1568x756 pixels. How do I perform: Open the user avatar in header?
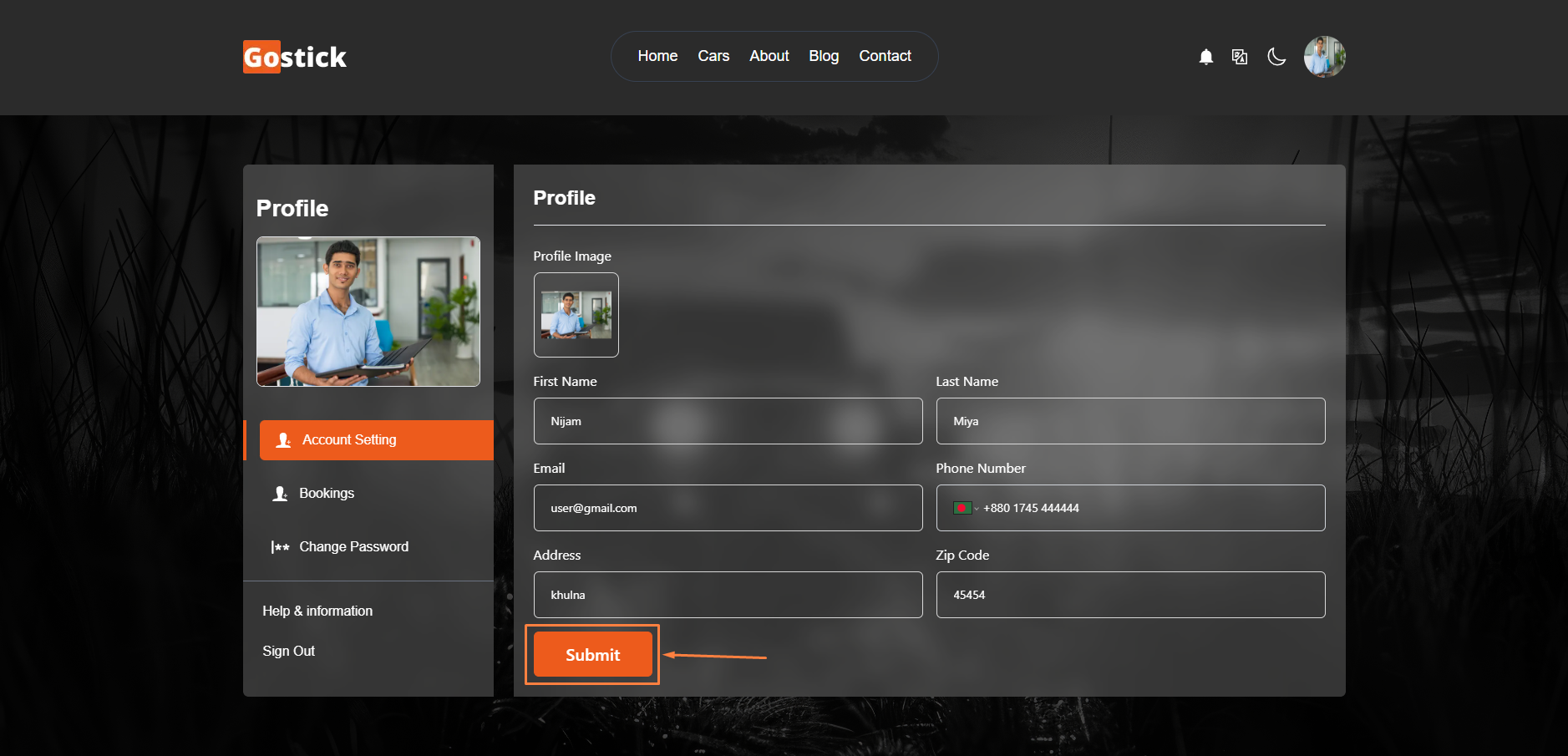coord(1324,57)
